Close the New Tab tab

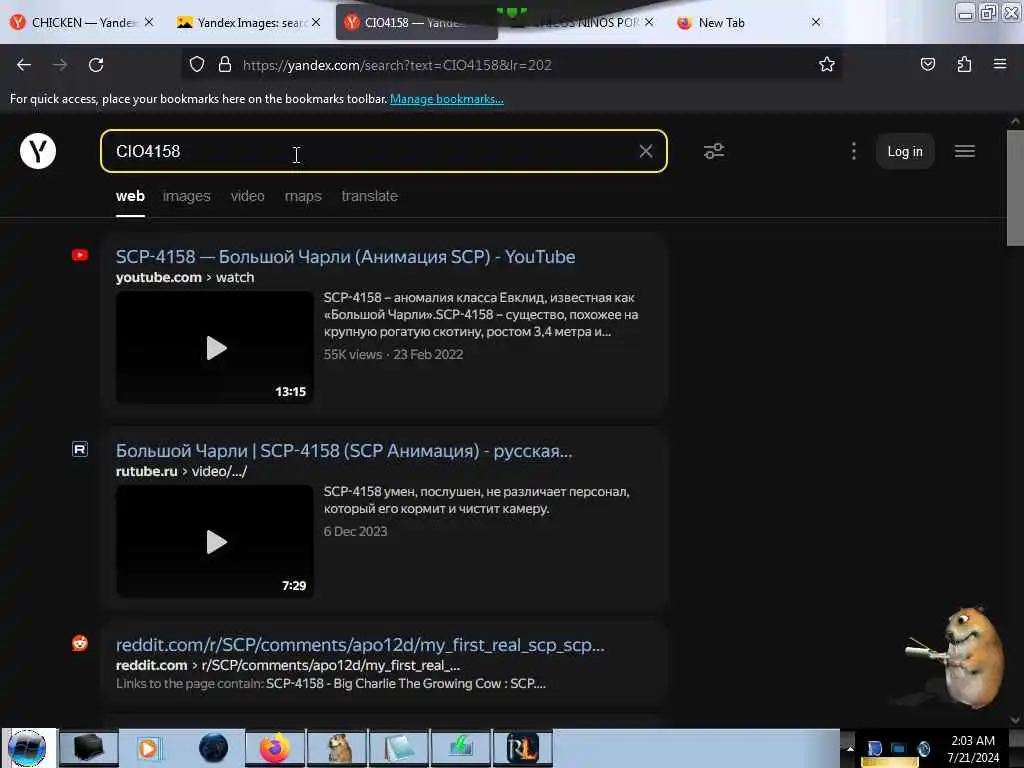coord(816,22)
